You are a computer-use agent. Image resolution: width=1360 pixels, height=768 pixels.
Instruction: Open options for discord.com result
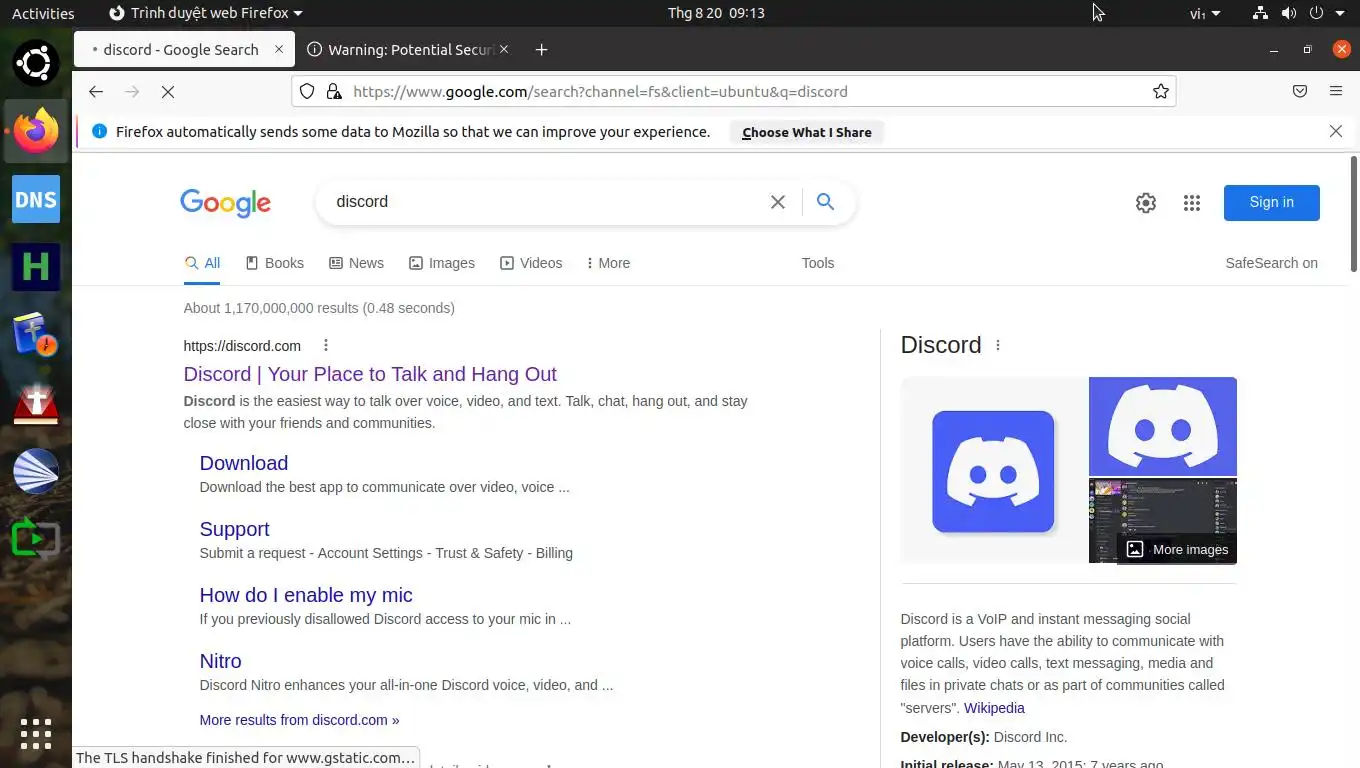pos(325,346)
